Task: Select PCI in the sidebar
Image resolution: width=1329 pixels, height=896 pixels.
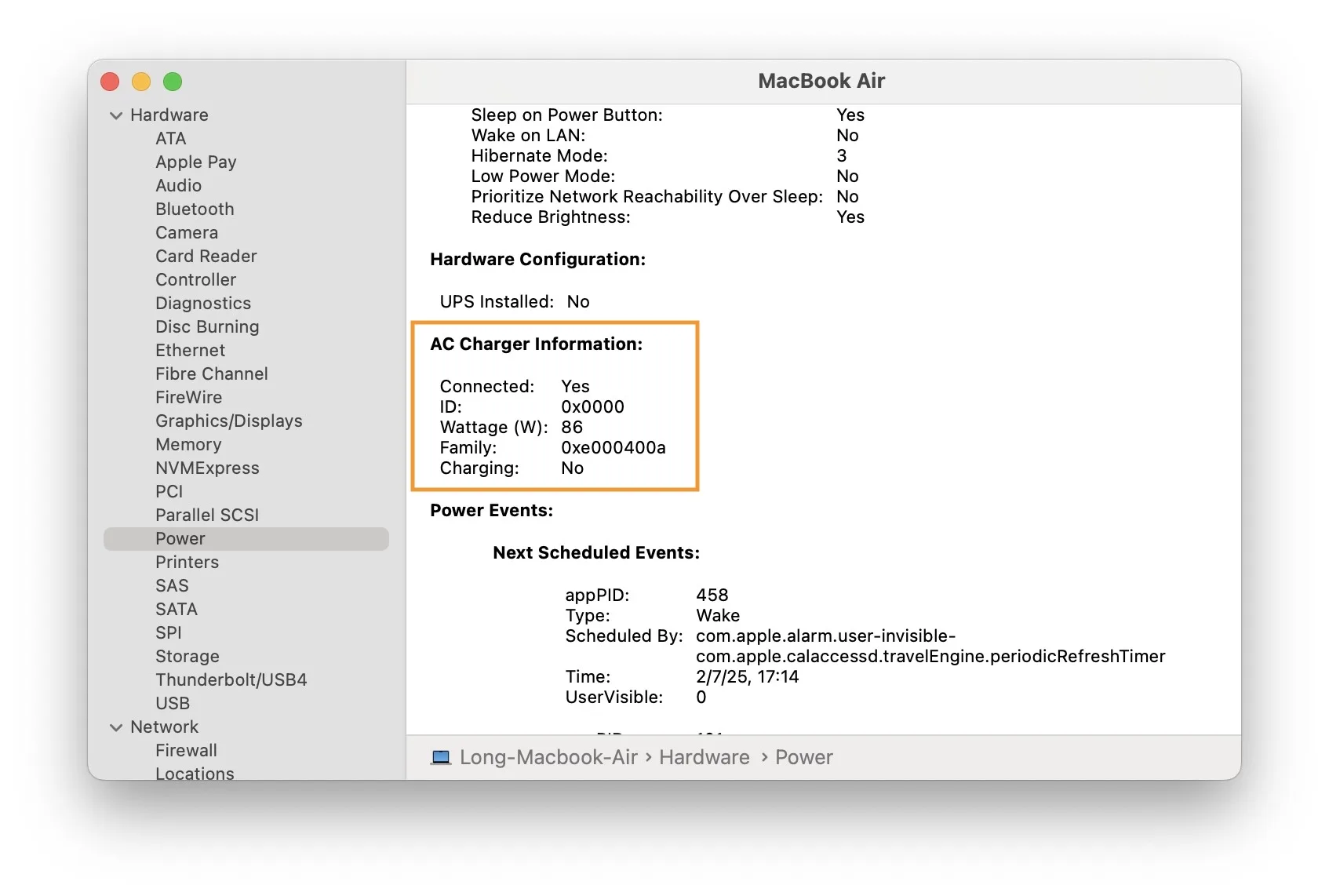Action: pos(169,492)
